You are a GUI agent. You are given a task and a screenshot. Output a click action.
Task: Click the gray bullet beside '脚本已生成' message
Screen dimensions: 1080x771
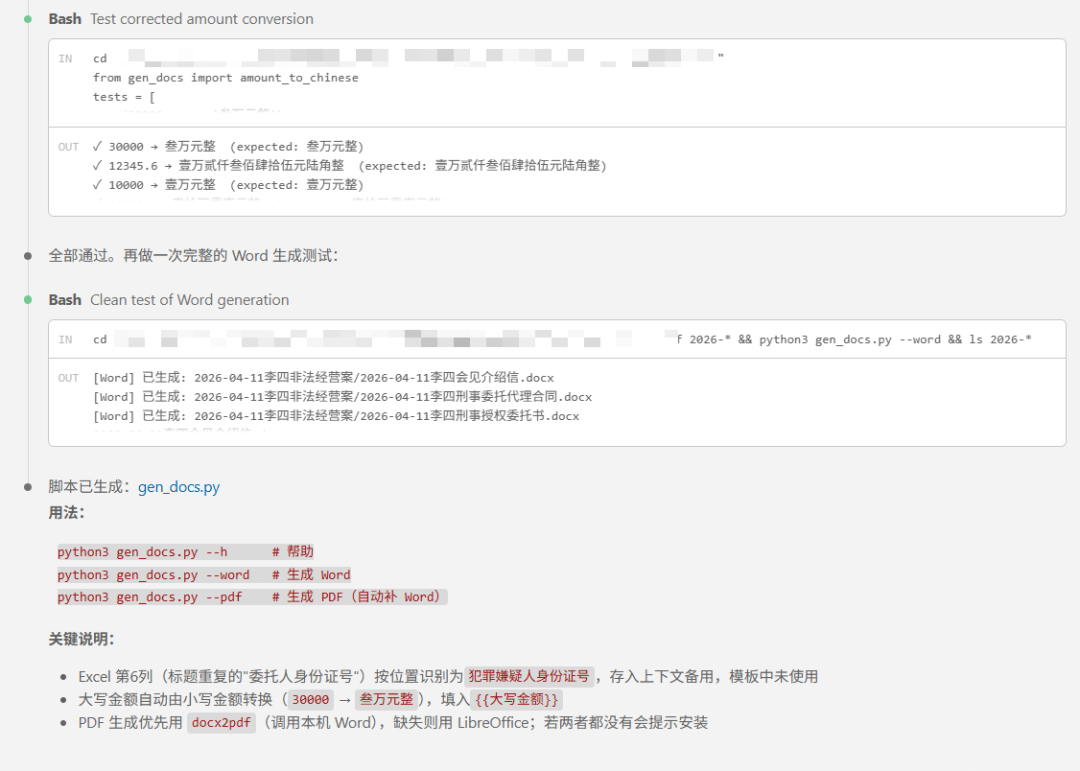tap(28, 487)
